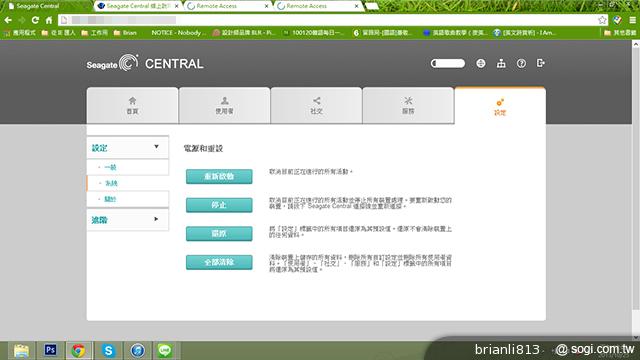The width and height of the screenshot is (640, 360).
Task: Open the 一般 general settings item
Action: coord(110,167)
